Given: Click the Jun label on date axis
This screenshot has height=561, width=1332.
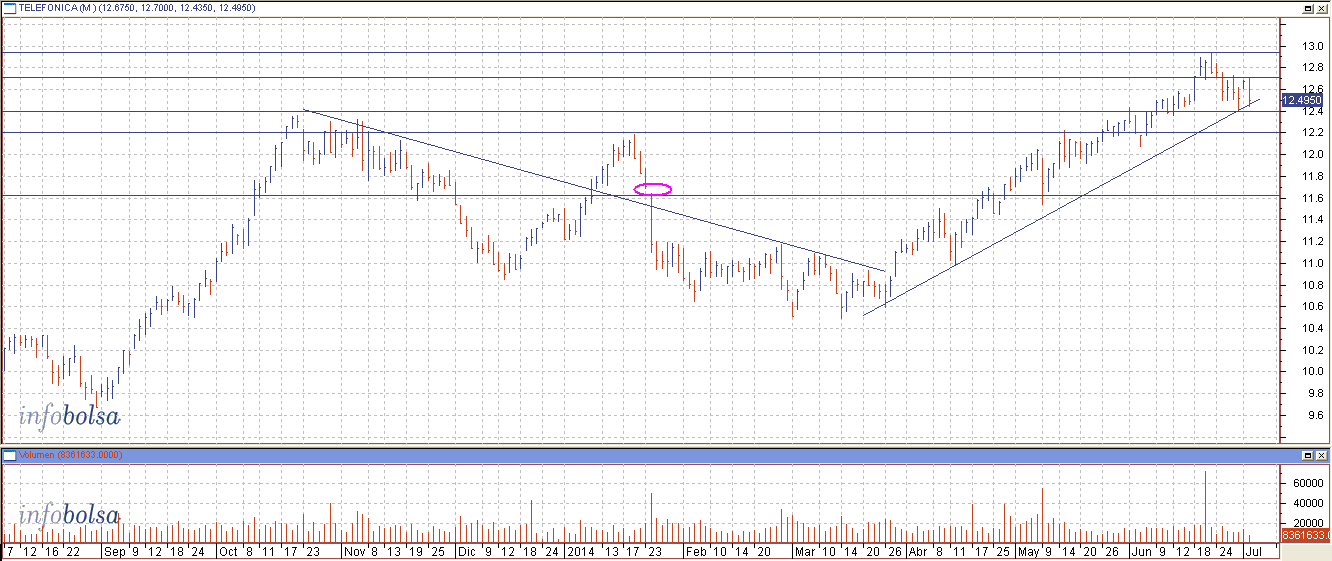Looking at the screenshot, I should click(1142, 551).
